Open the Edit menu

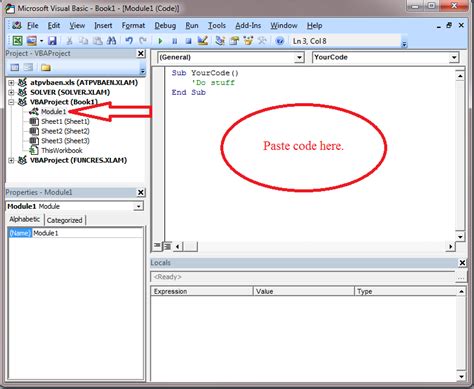[54, 25]
